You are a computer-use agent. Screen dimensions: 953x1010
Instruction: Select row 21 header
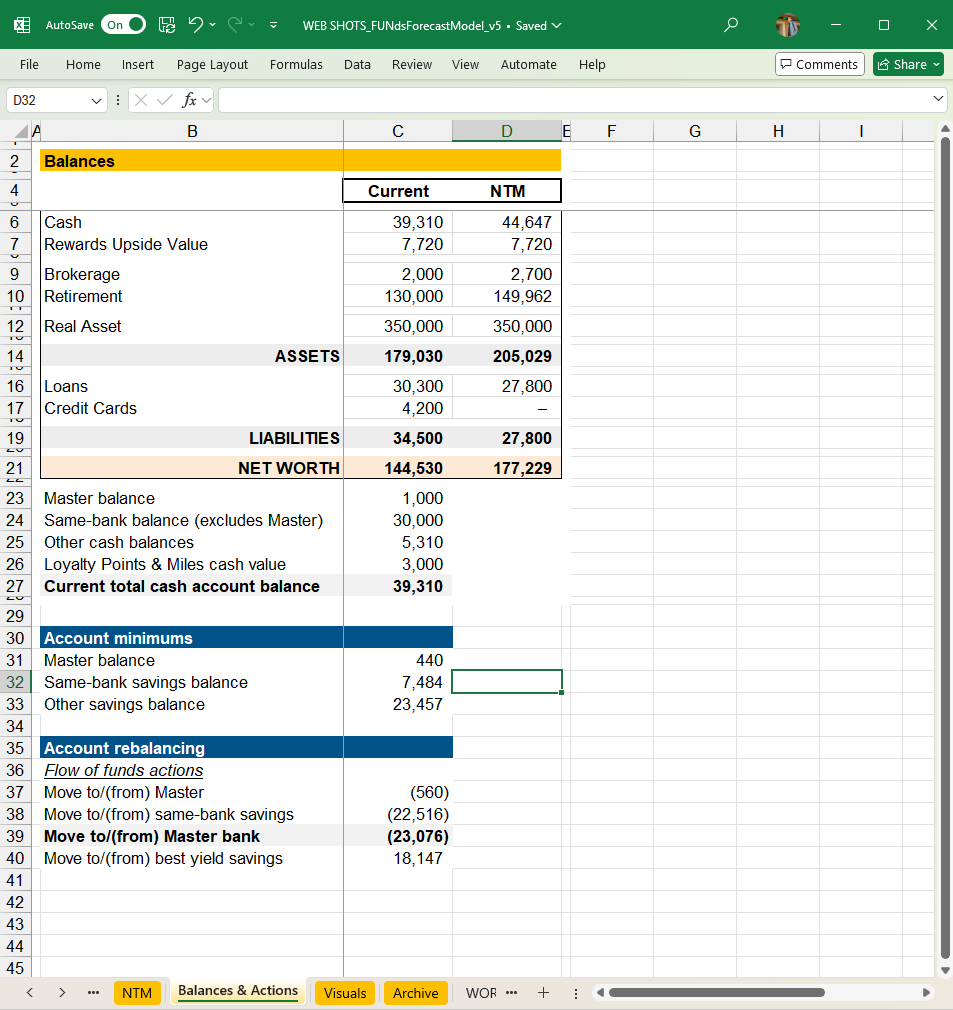coord(15,468)
